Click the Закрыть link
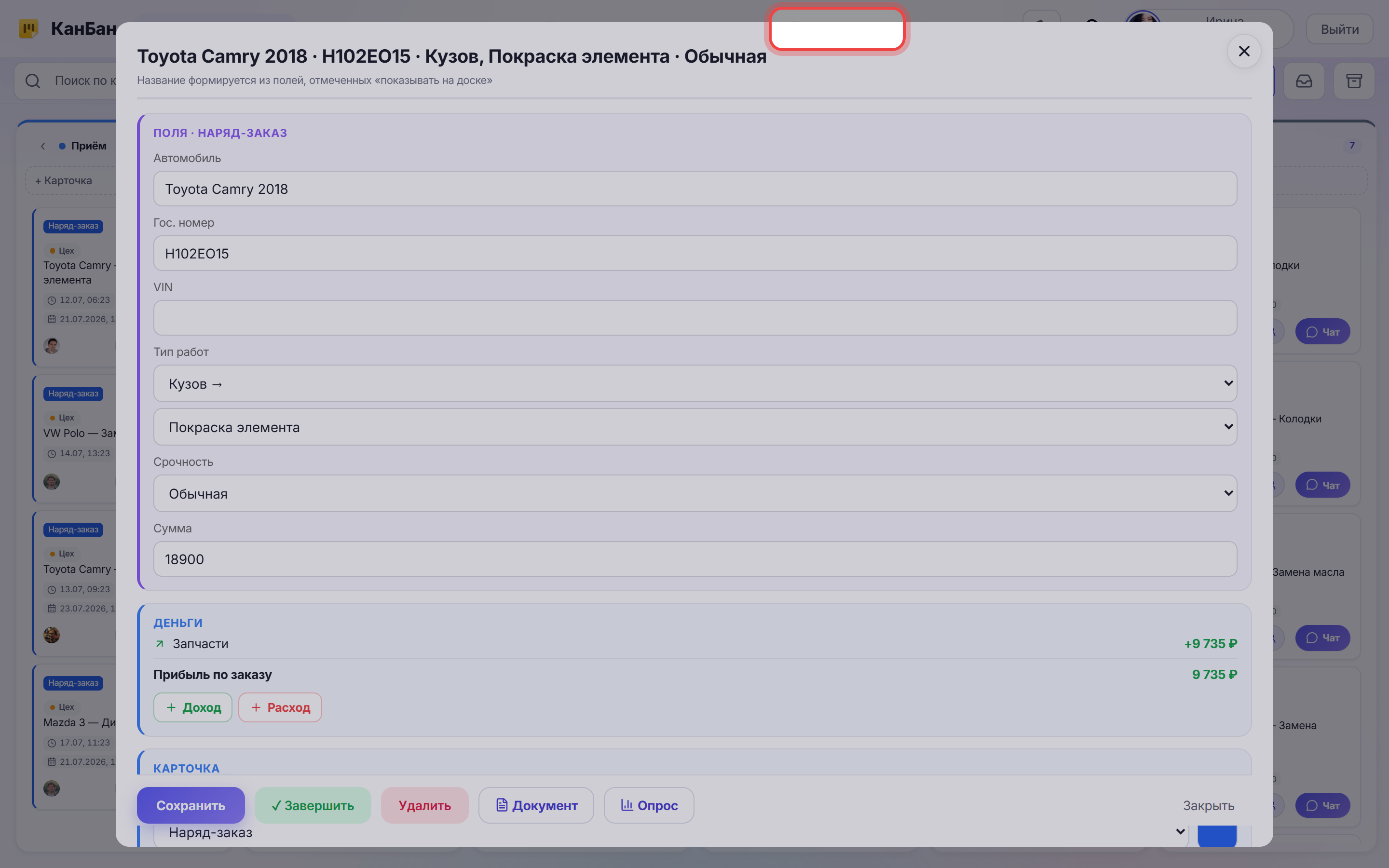1389x868 pixels. [x=1208, y=805]
